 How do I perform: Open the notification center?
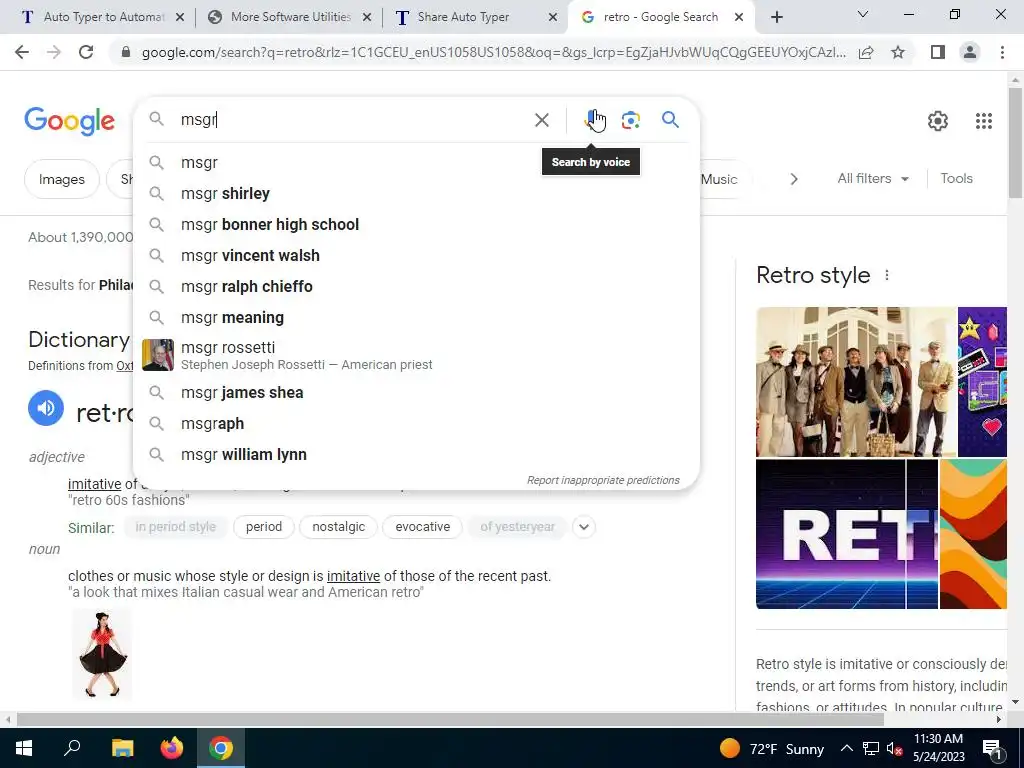coord(993,748)
